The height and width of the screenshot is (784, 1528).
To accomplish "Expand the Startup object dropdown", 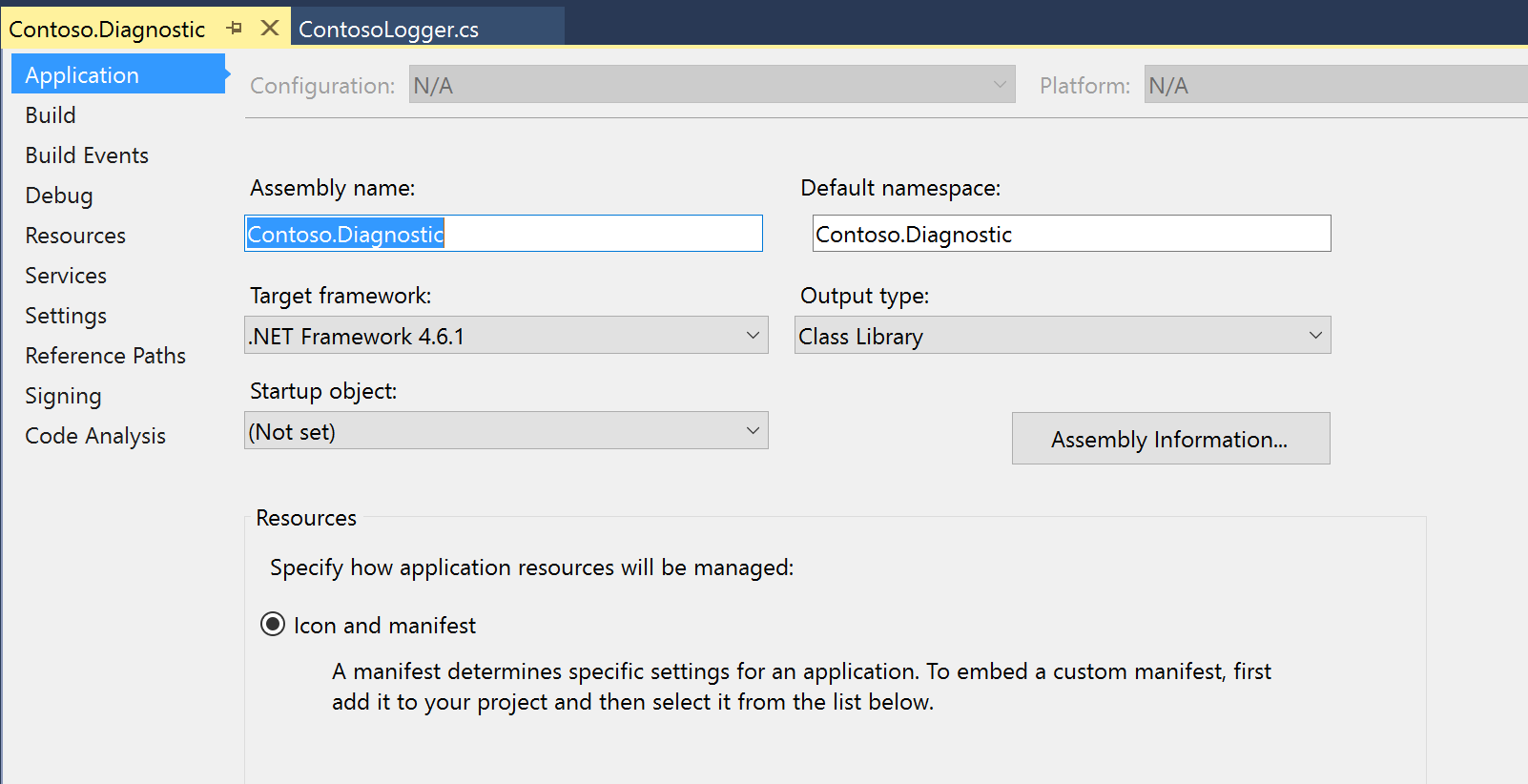I will coord(506,431).
